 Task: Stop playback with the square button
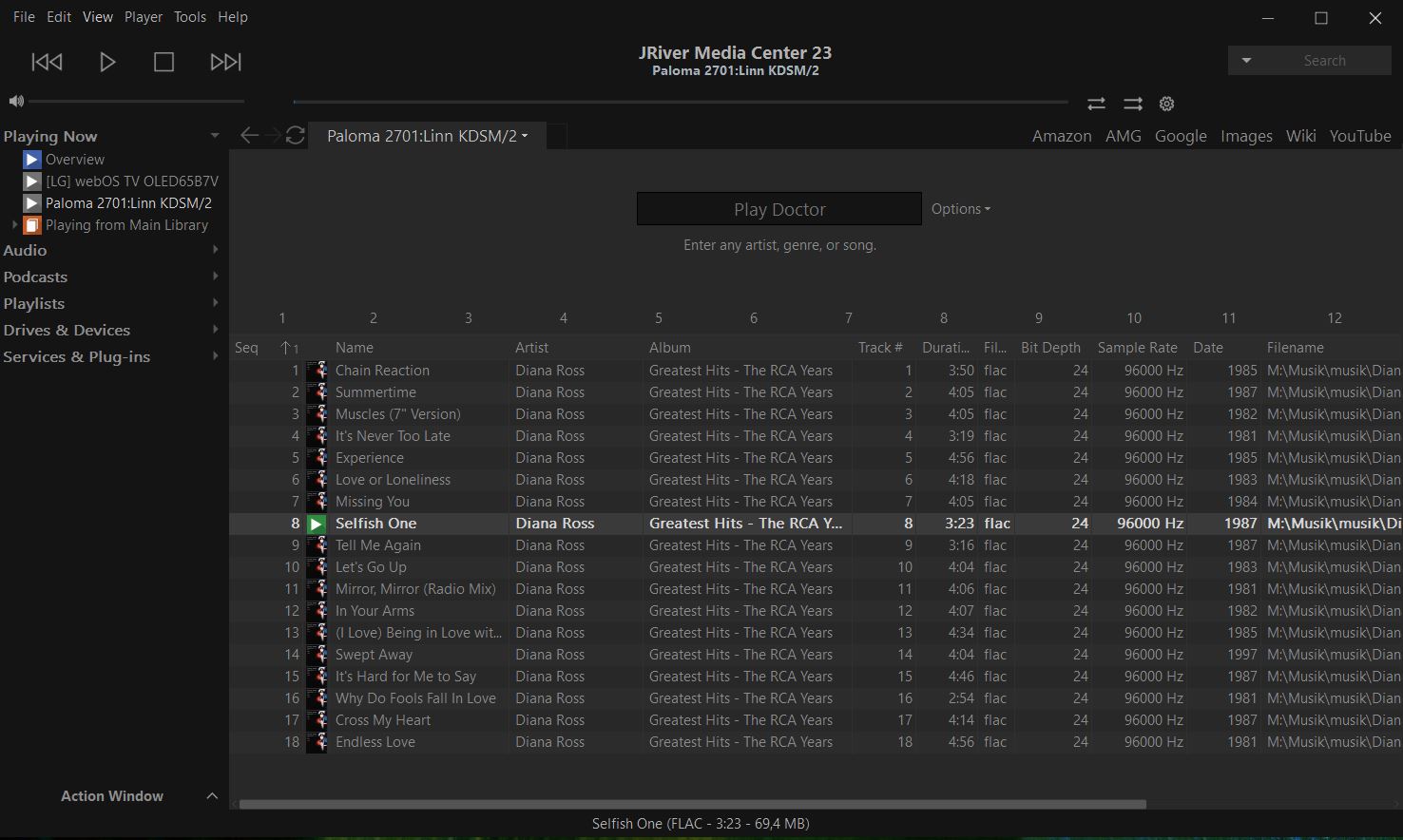(x=163, y=62)
